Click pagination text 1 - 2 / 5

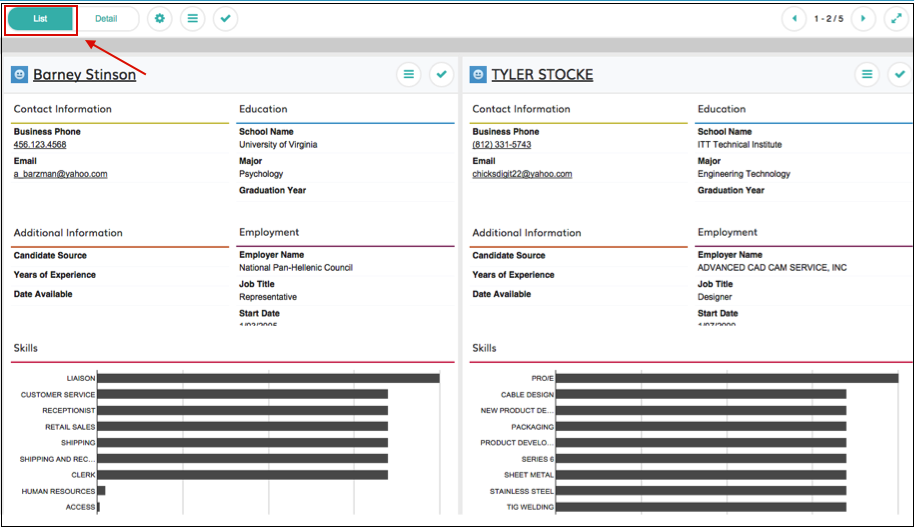click(x=829, y=19)
